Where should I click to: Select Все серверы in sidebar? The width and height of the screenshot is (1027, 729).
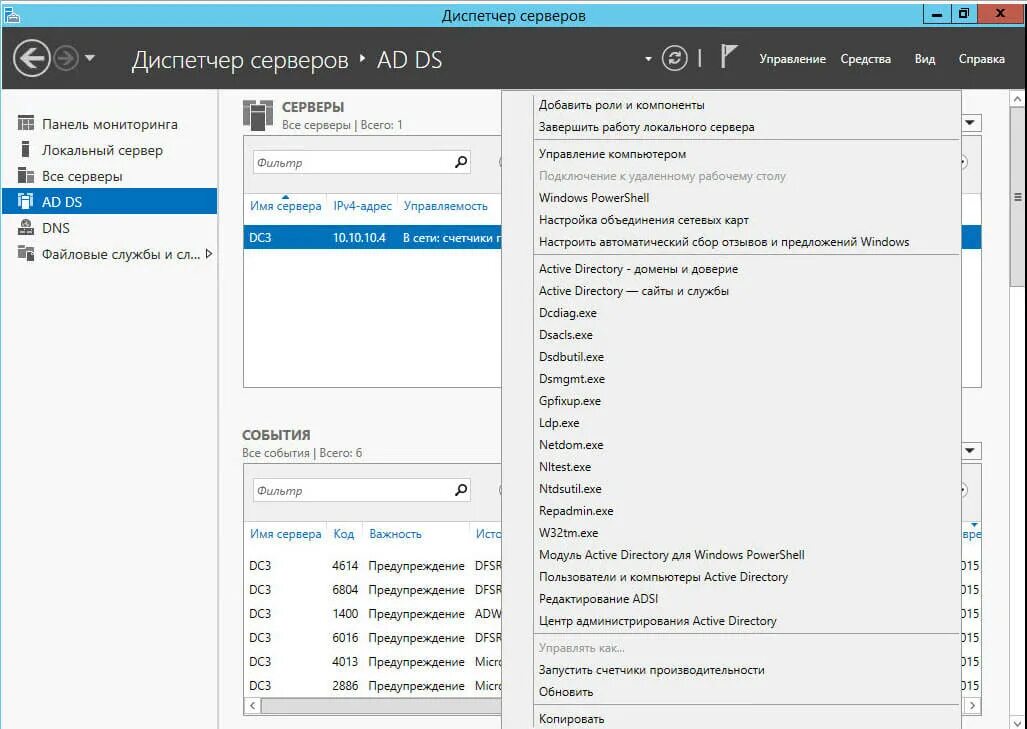point(109,176)
